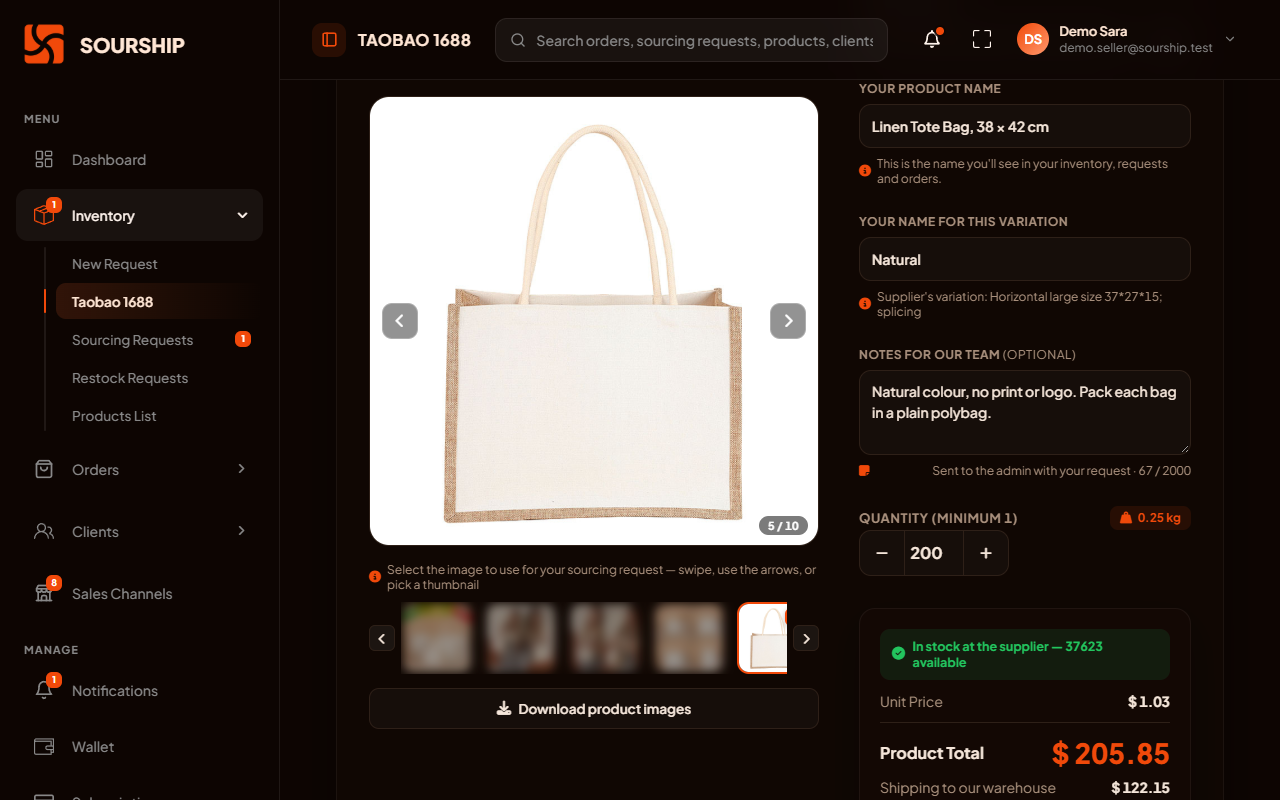The height and width of the screenshot is (800, 1280).
Task: Collapse the Inventory menu section
Action: [x=139, y=215]
